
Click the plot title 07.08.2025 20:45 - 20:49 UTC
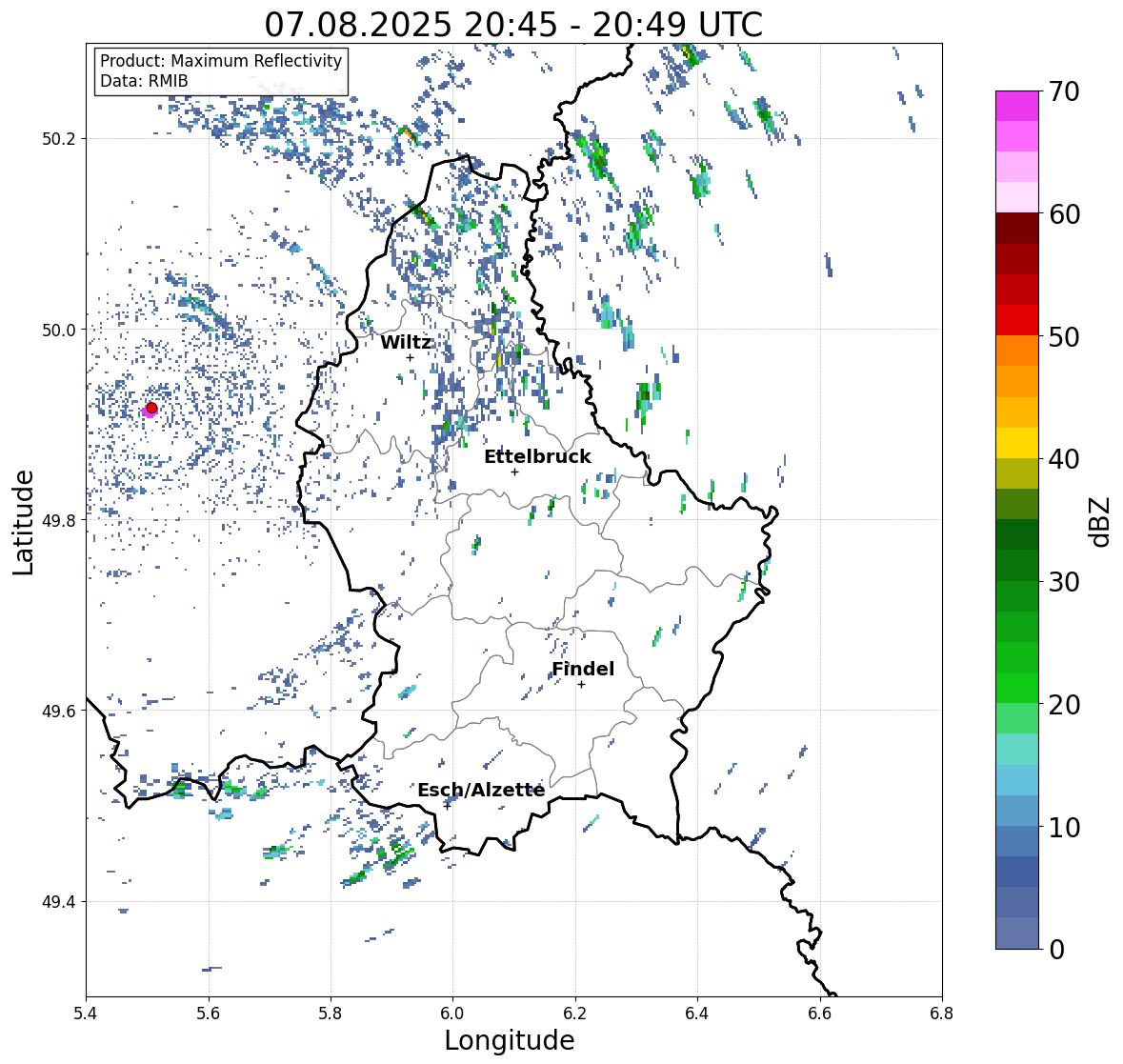click(513, 25)
